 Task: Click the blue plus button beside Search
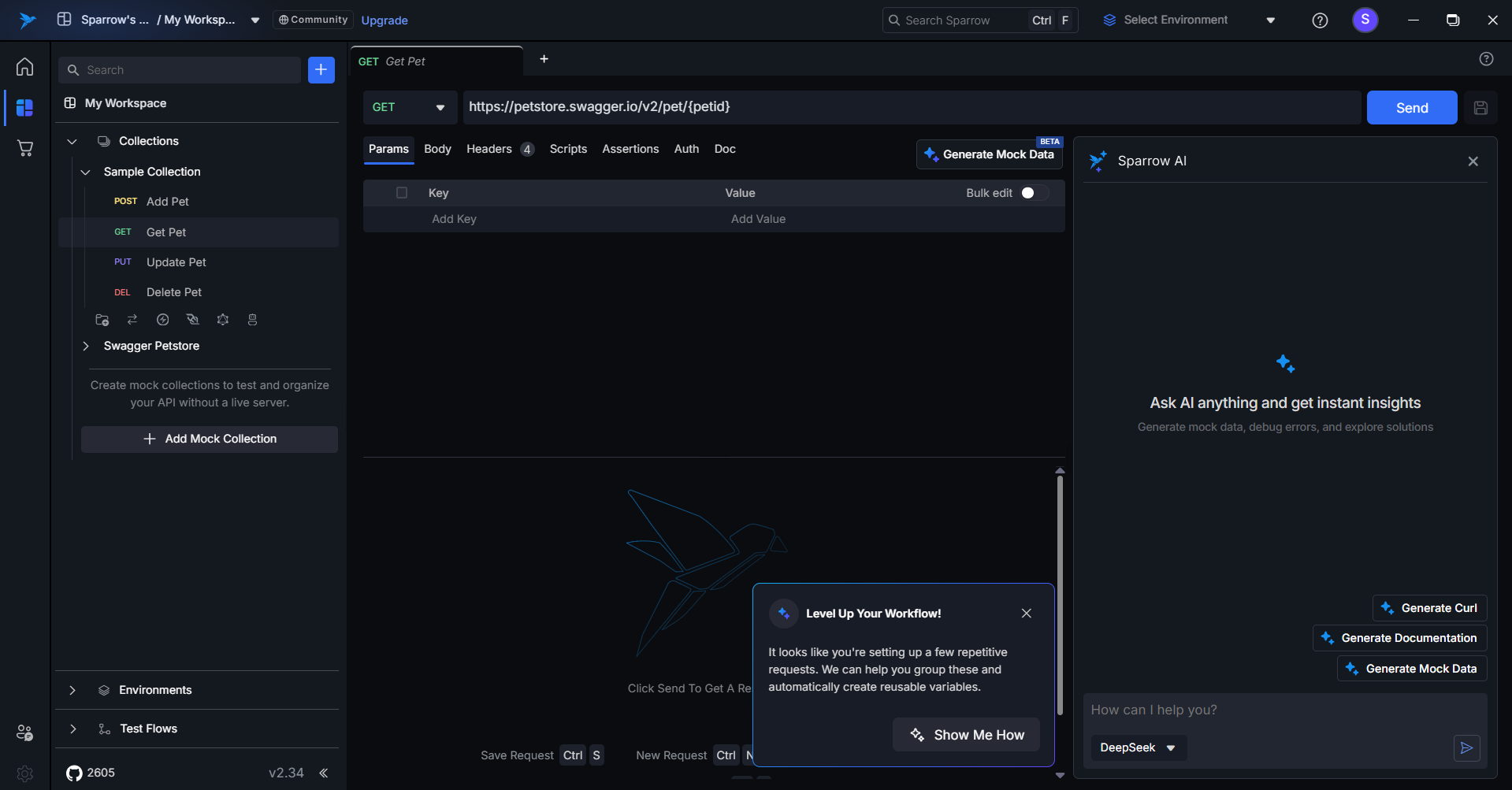(321, 70)
